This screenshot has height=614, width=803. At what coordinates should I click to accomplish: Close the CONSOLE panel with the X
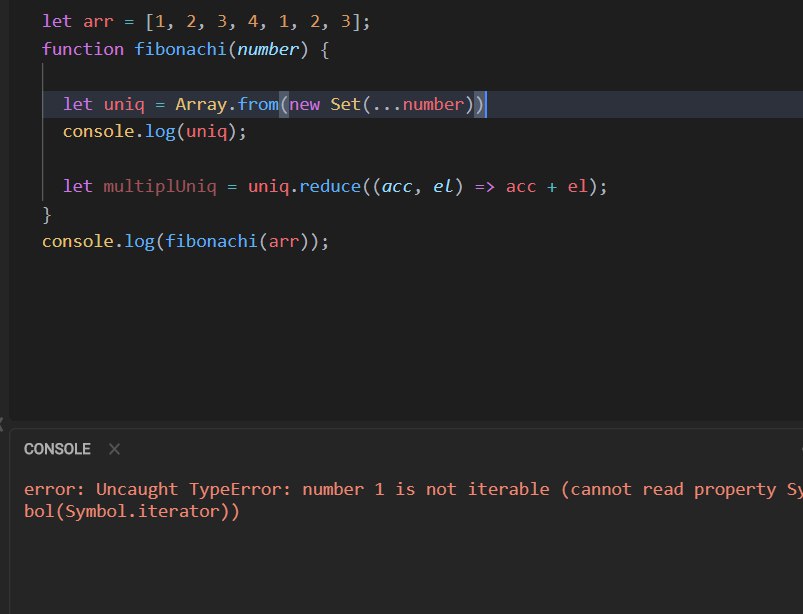[114, 449]
